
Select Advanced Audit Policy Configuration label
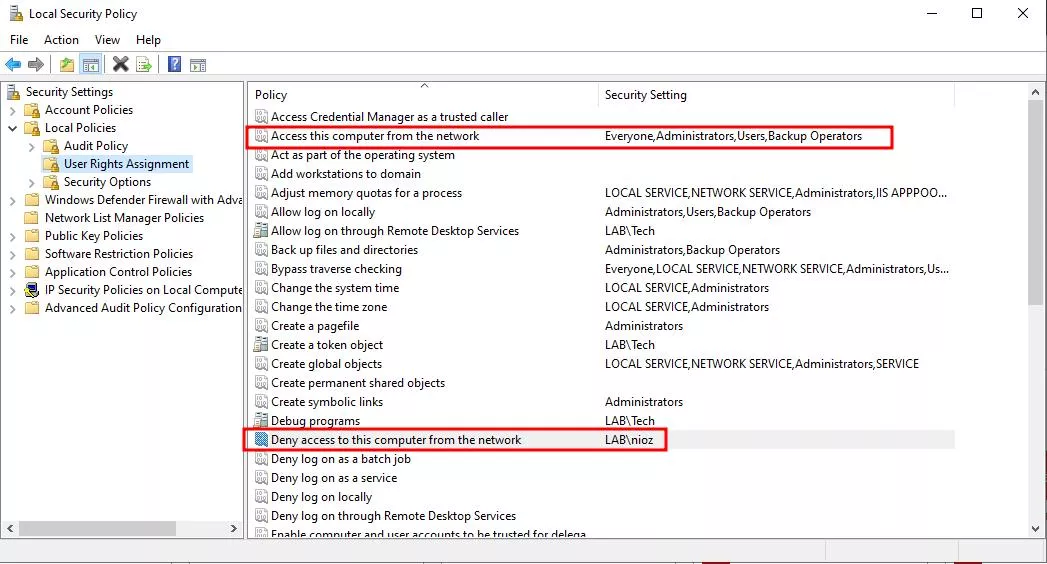point(143,308)
